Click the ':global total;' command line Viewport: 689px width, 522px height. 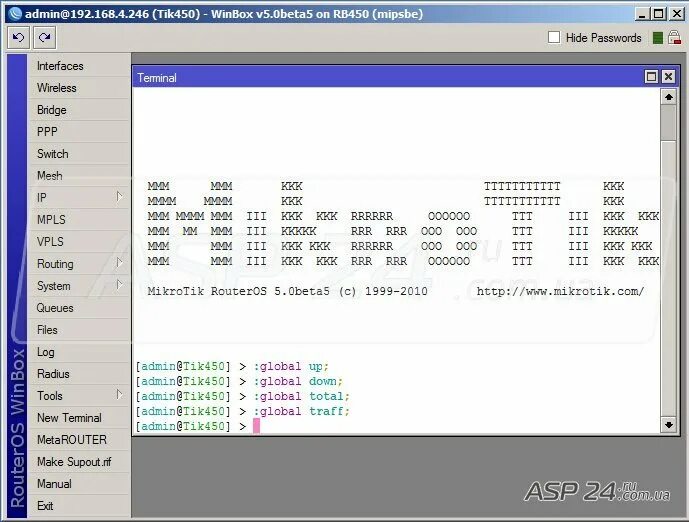301,396
